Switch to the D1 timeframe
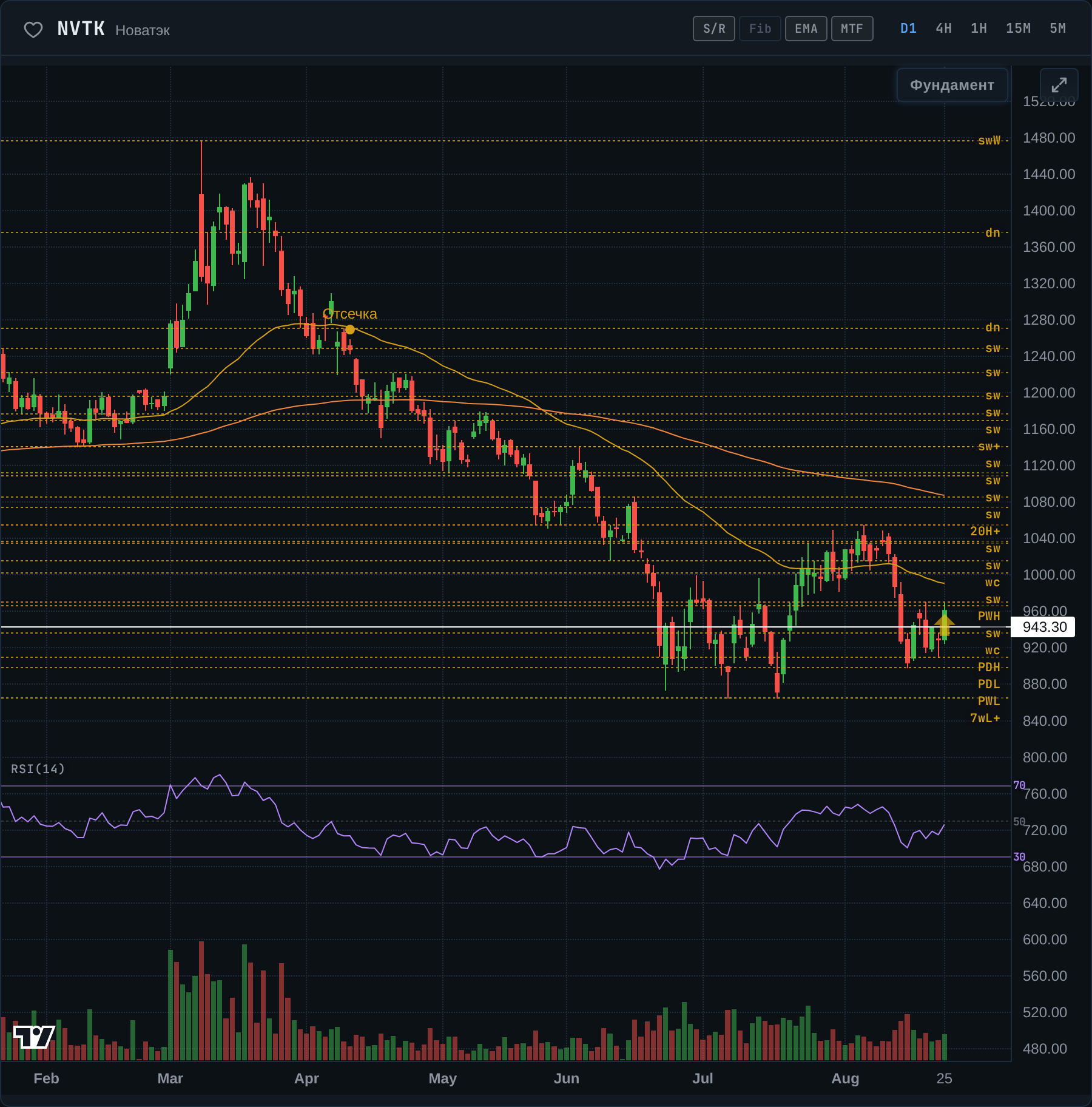This screenshot has height=1107, width=1092. [908, 29]
